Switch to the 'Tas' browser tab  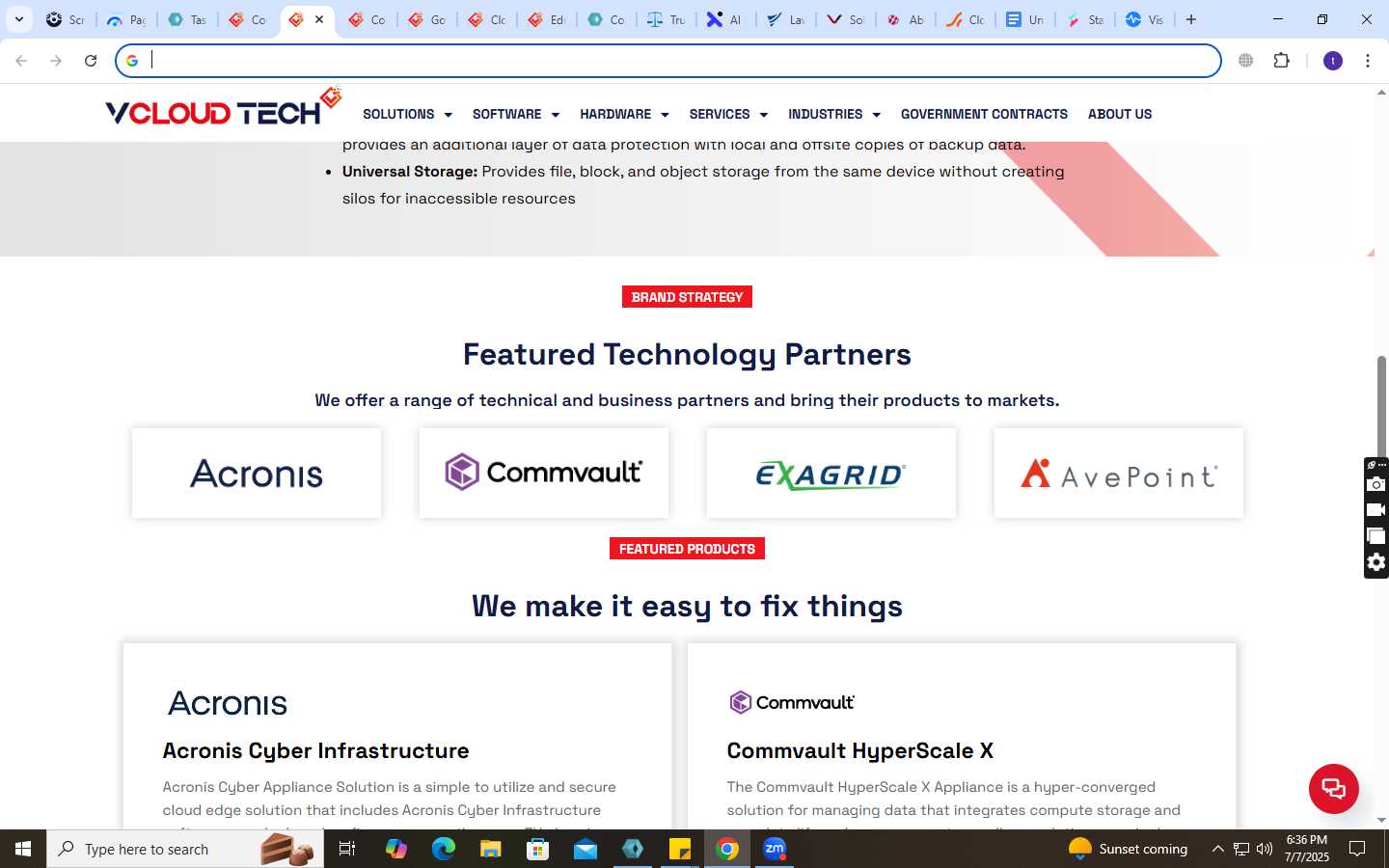tap(187, 19)
